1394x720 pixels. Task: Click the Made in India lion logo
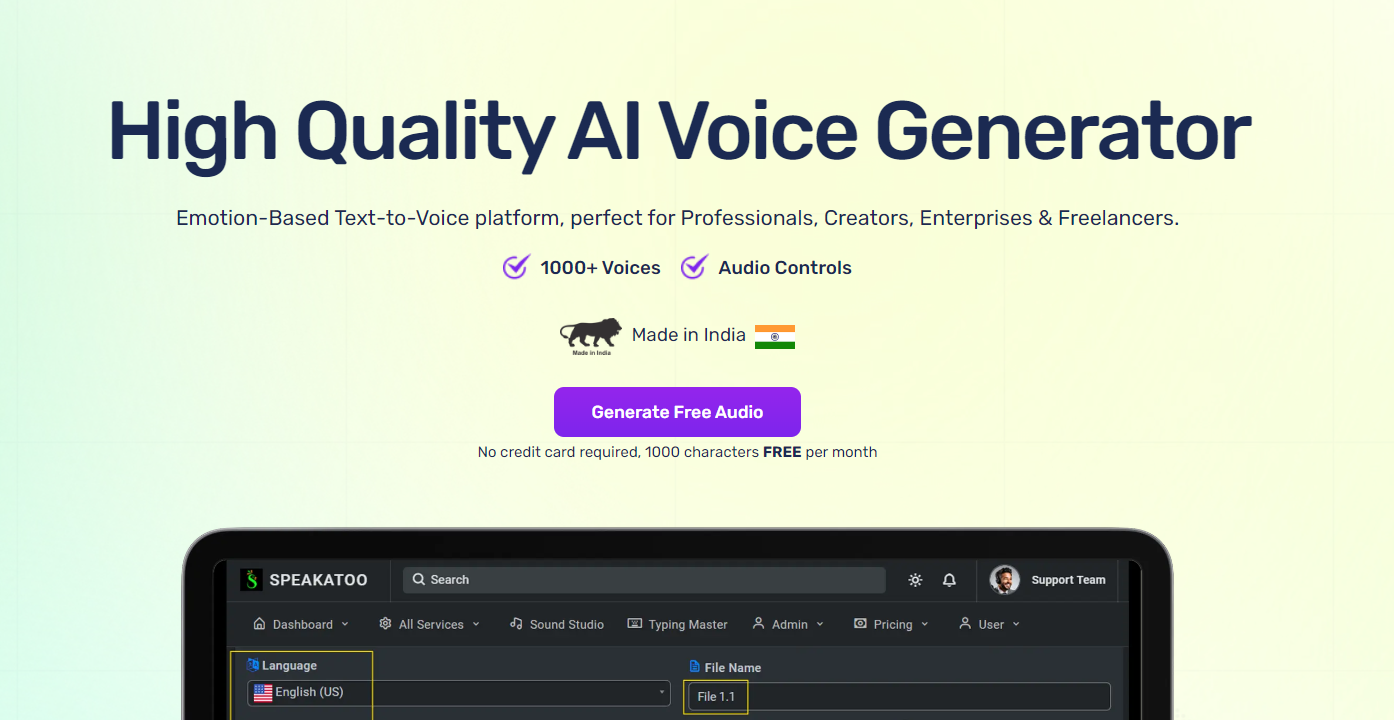[591, 337]
